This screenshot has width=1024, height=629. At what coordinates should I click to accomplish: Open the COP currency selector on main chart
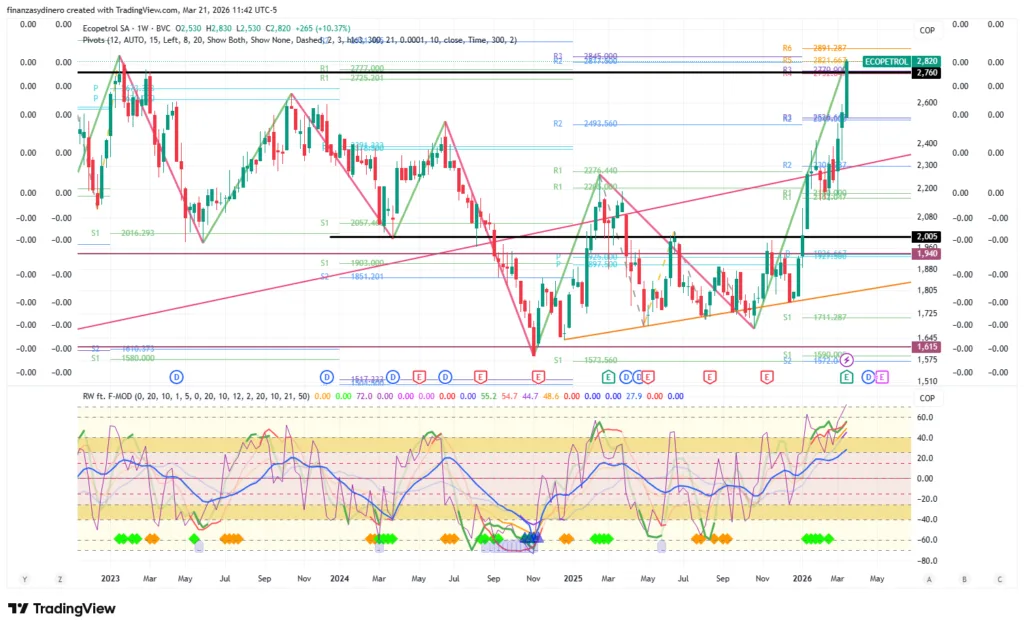(x=927, y=30)
